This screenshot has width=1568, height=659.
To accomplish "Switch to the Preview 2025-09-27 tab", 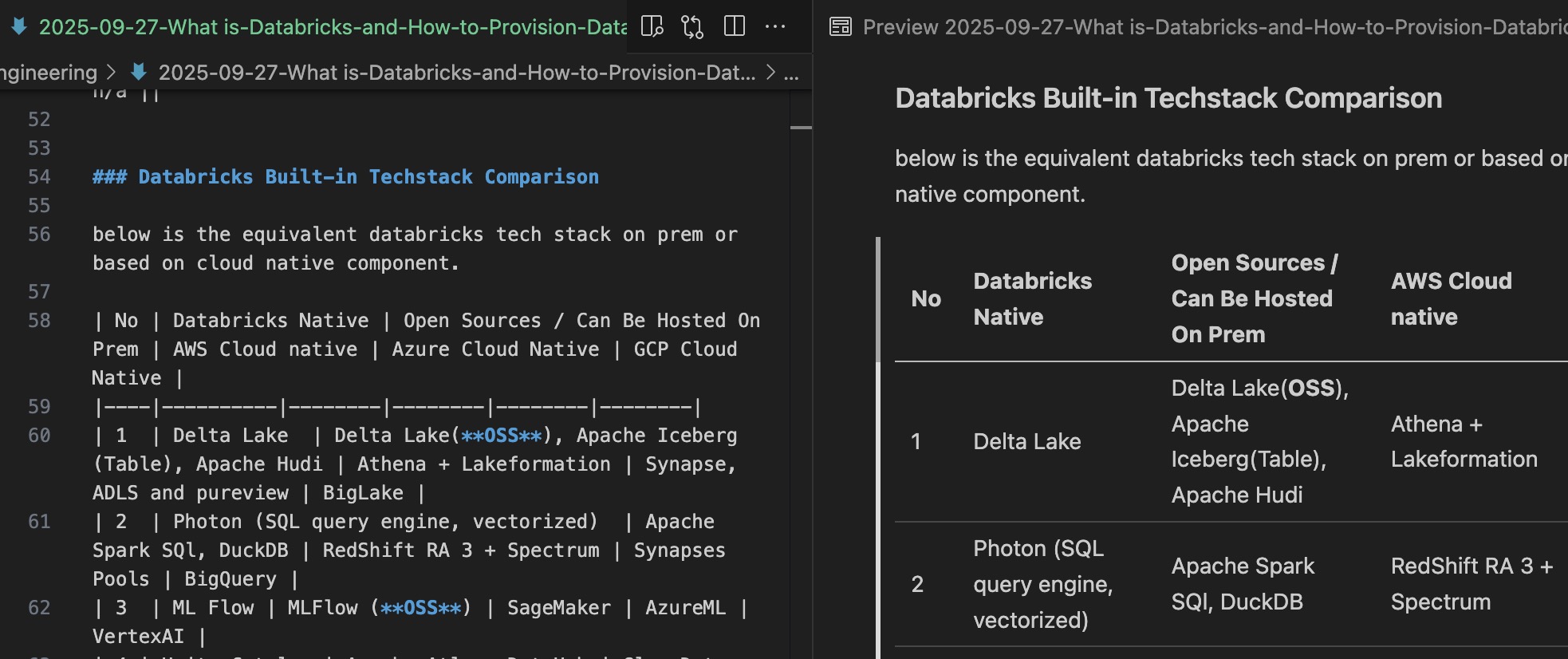I will pos(1192,27).
